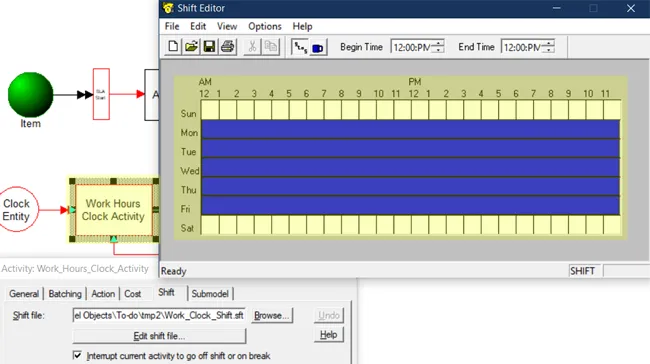This screenshot has width=650, height=364.
Task: Click the small red SLA Start activity box
Action: (x=101, y=94)
